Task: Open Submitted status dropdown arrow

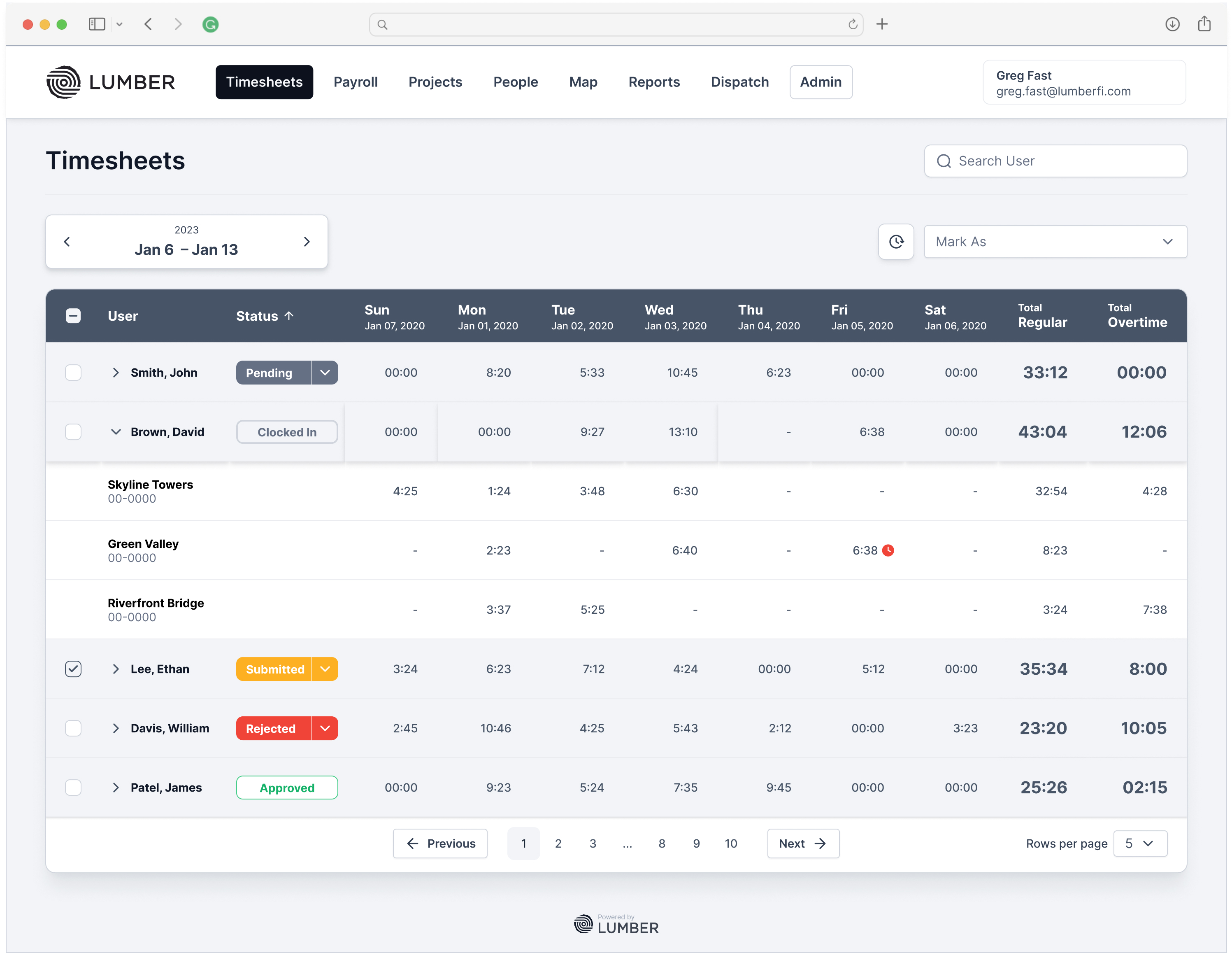Action: click(325, 669)
